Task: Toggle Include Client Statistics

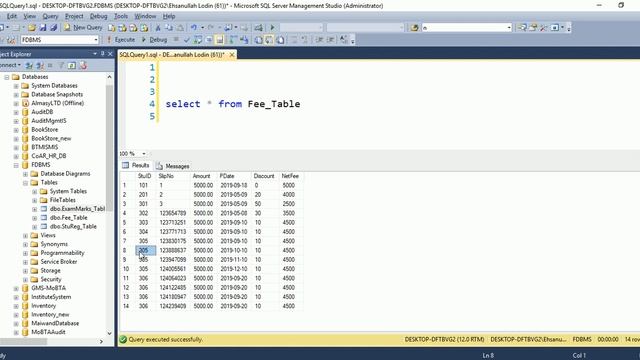Action: [x=244, y=40]
